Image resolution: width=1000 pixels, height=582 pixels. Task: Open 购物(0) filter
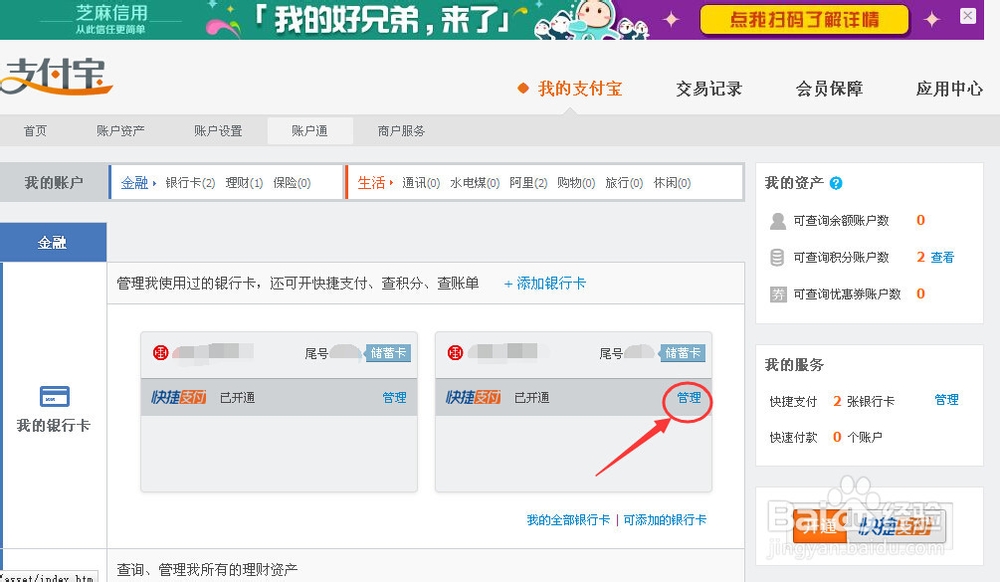576,183
